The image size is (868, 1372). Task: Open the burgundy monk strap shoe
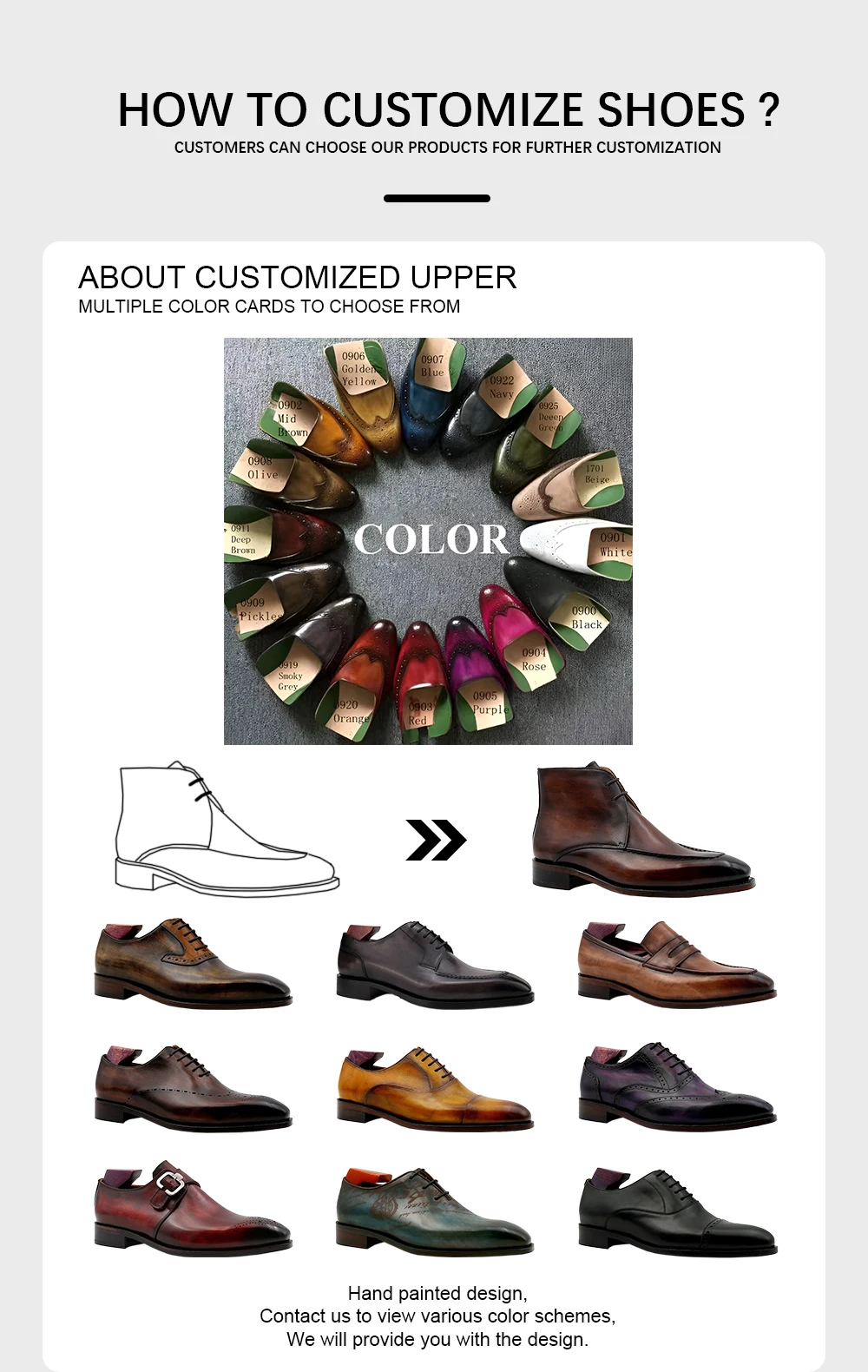(x=193, y=1208)
